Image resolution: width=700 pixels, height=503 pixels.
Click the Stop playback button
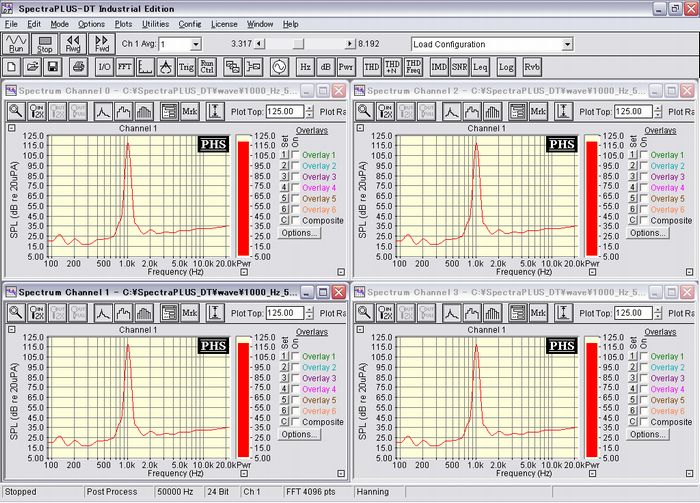point(45,44)
